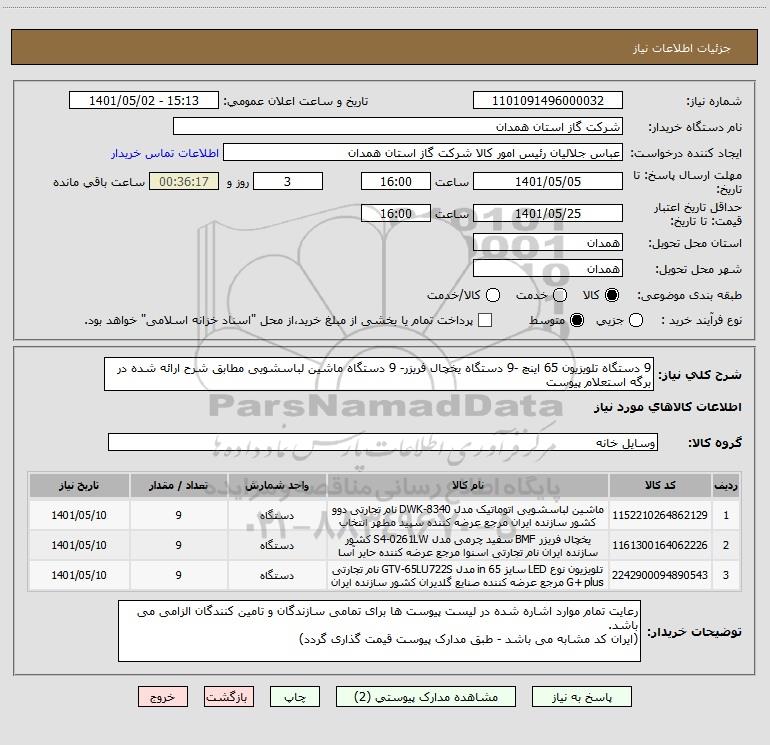770x745 pixels.
Task: Select the کالا radio button
Action: click(612, 295)
